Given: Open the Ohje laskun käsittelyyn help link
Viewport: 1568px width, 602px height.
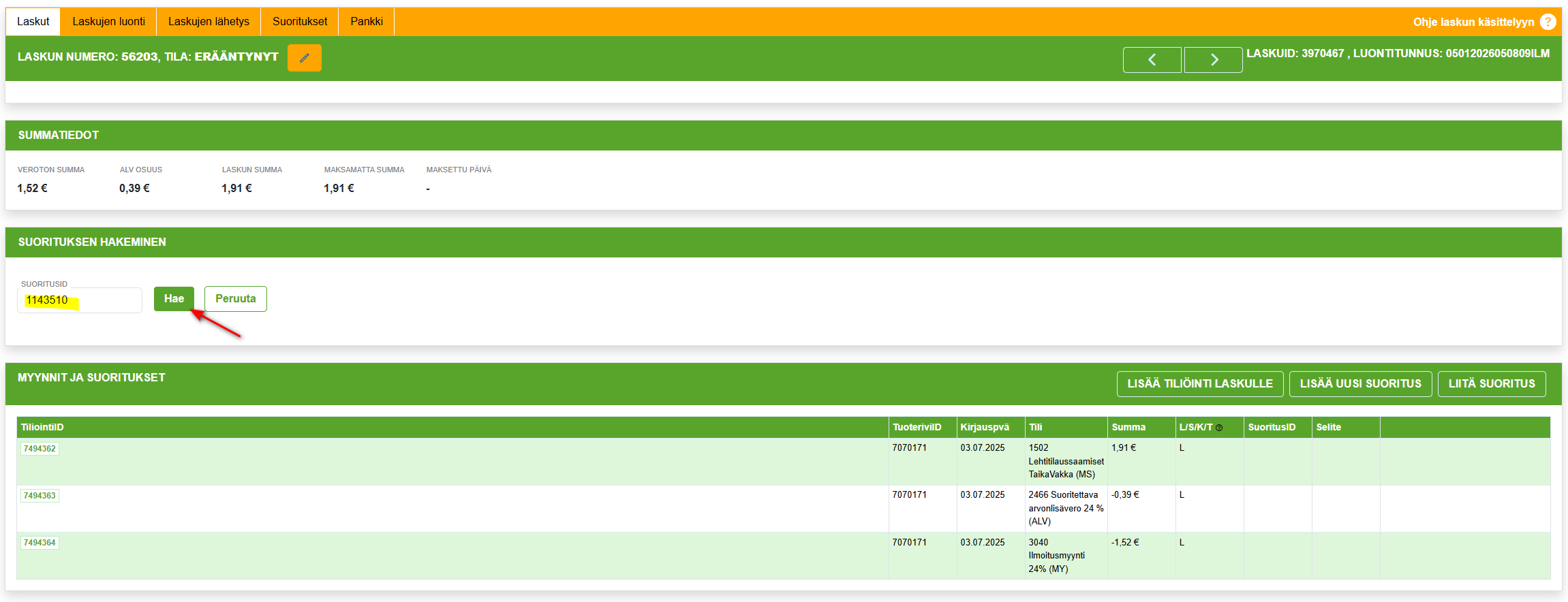Looking at the screenshot, I should pyautogui.click(x=1473, y=22).
